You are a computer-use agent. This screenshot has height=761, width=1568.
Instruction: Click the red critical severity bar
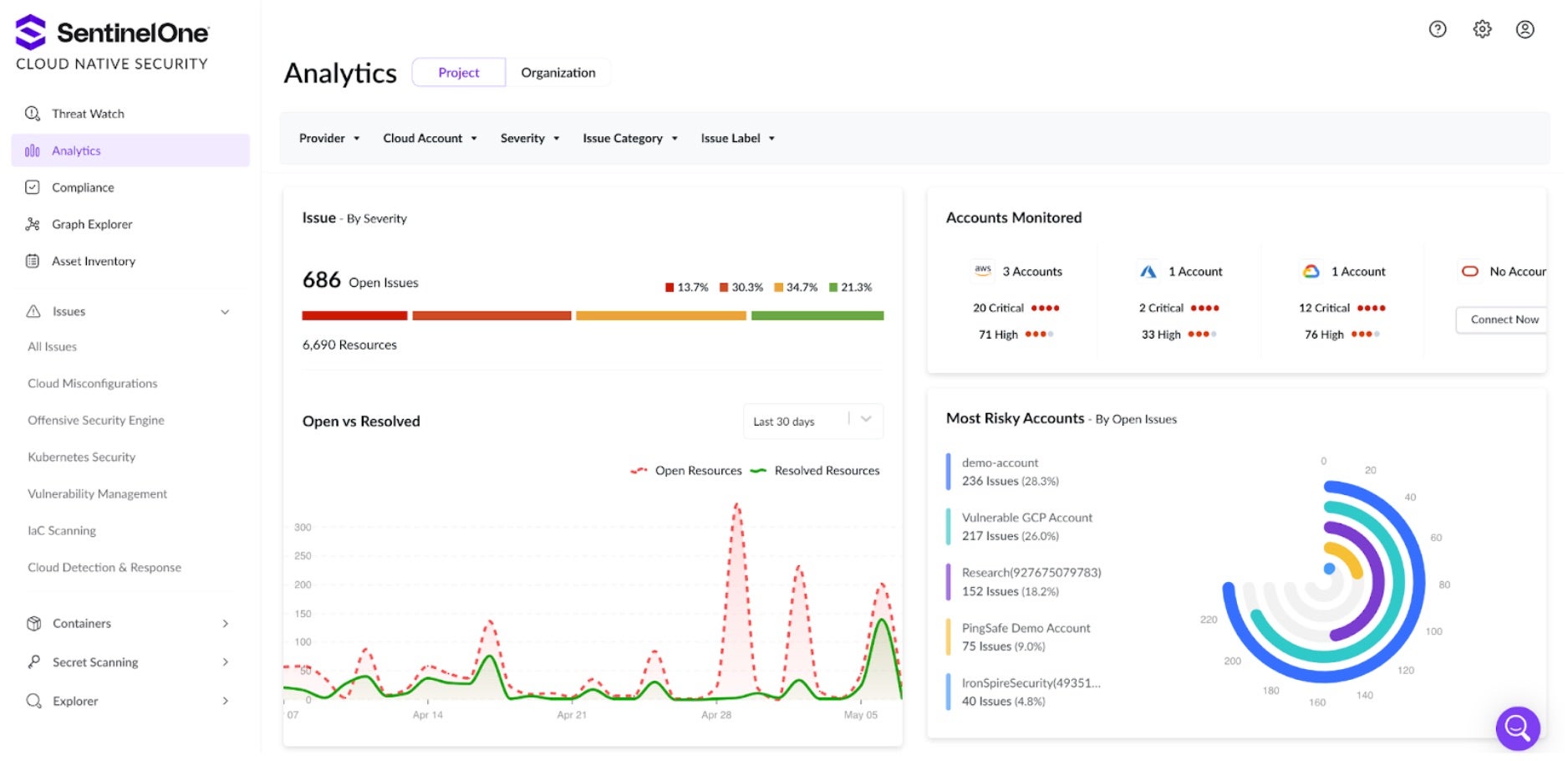[354, 316]
